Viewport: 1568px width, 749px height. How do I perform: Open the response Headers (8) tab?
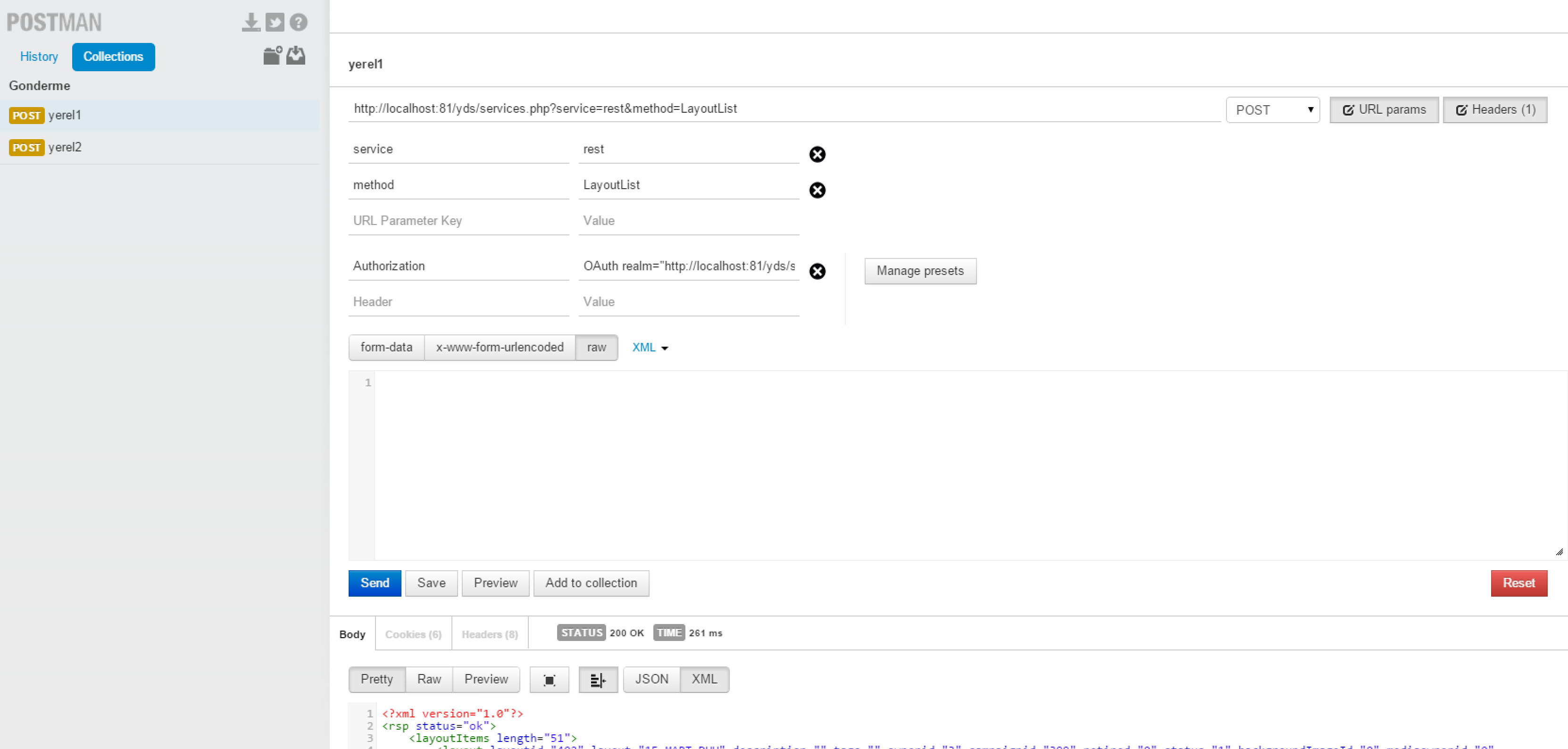tap(489, 634)
